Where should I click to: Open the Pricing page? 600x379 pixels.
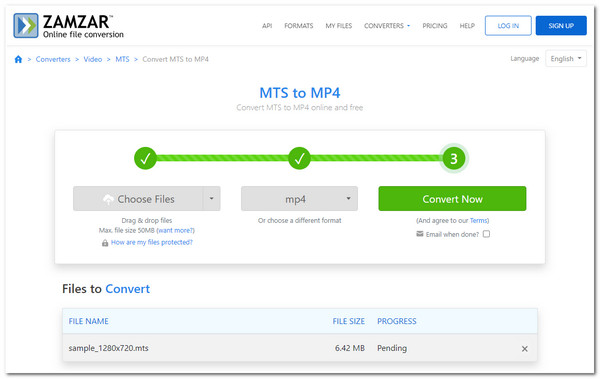[x=435, y=26]
